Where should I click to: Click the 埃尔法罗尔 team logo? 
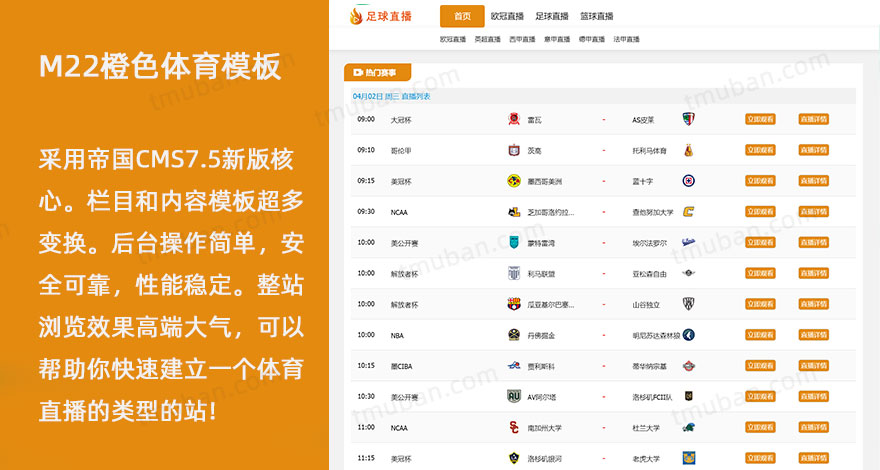tap(689, 243)
